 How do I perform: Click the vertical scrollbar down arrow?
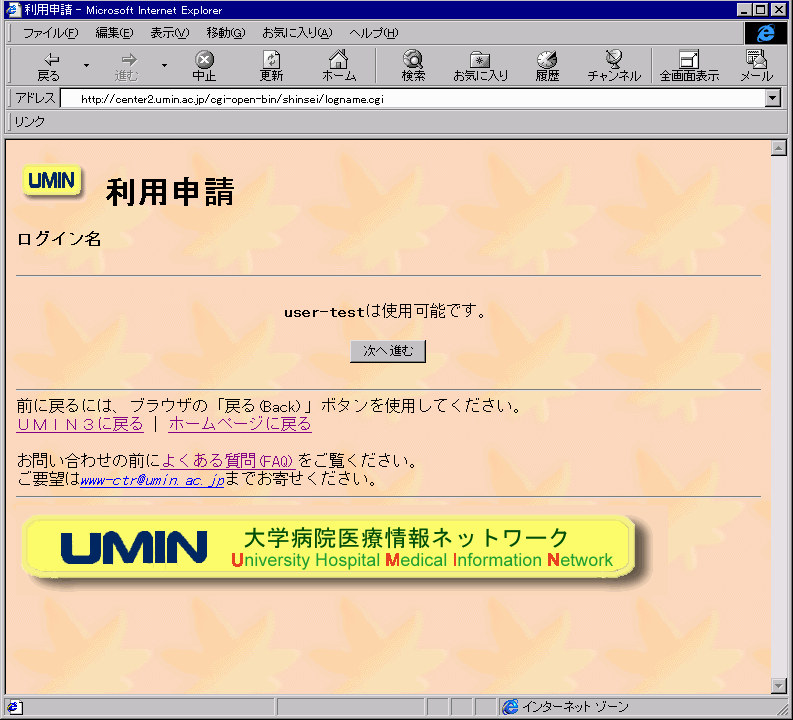[779, 685]
